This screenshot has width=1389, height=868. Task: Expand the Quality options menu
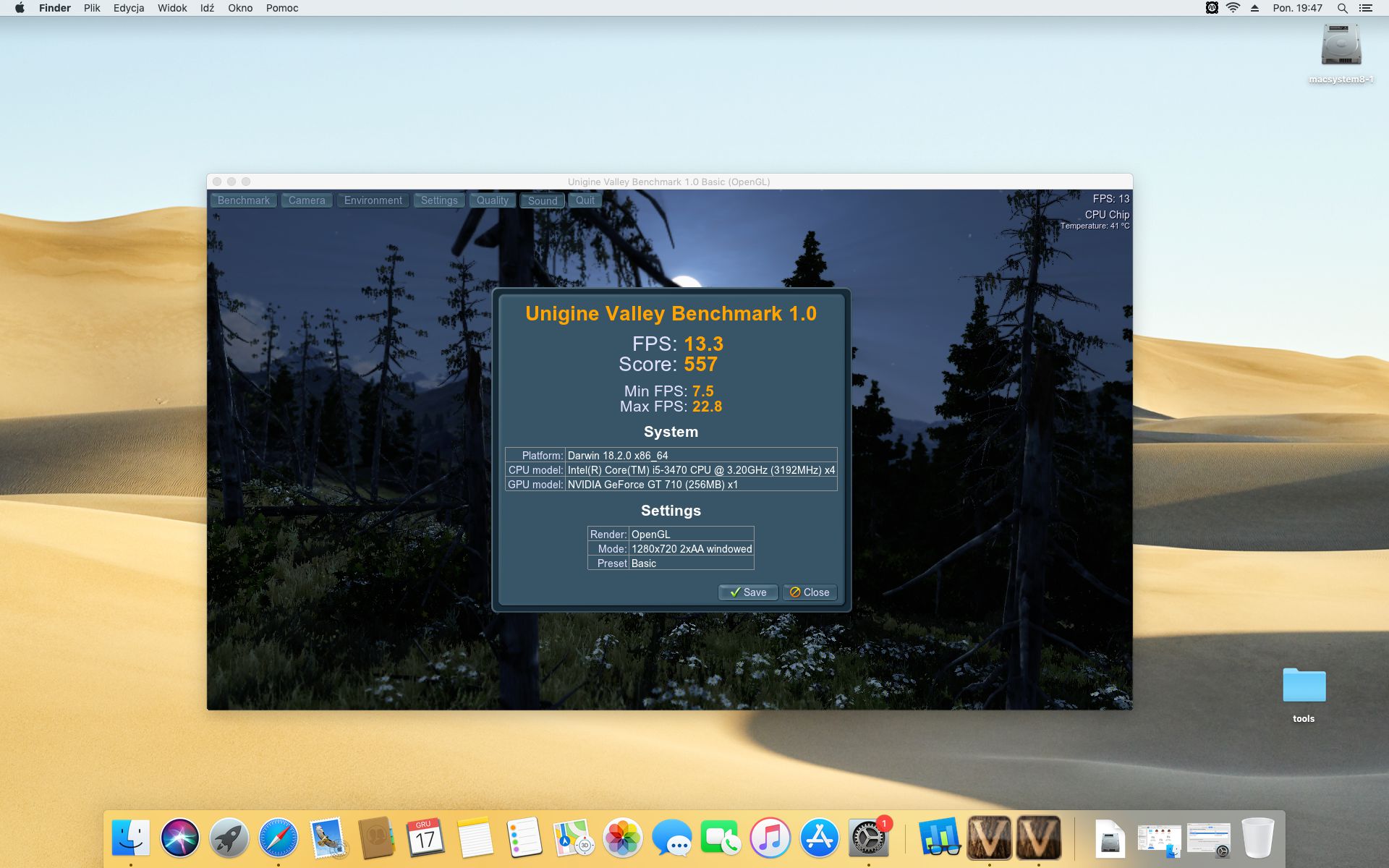[492, 200]
